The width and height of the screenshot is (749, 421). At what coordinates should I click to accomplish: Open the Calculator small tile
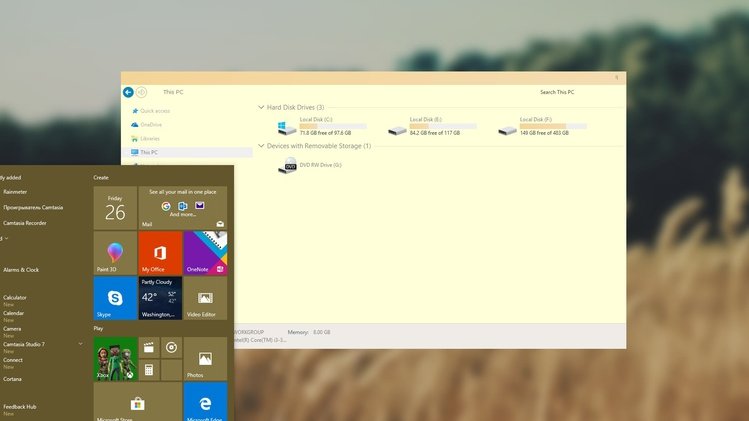click(149, 370)
